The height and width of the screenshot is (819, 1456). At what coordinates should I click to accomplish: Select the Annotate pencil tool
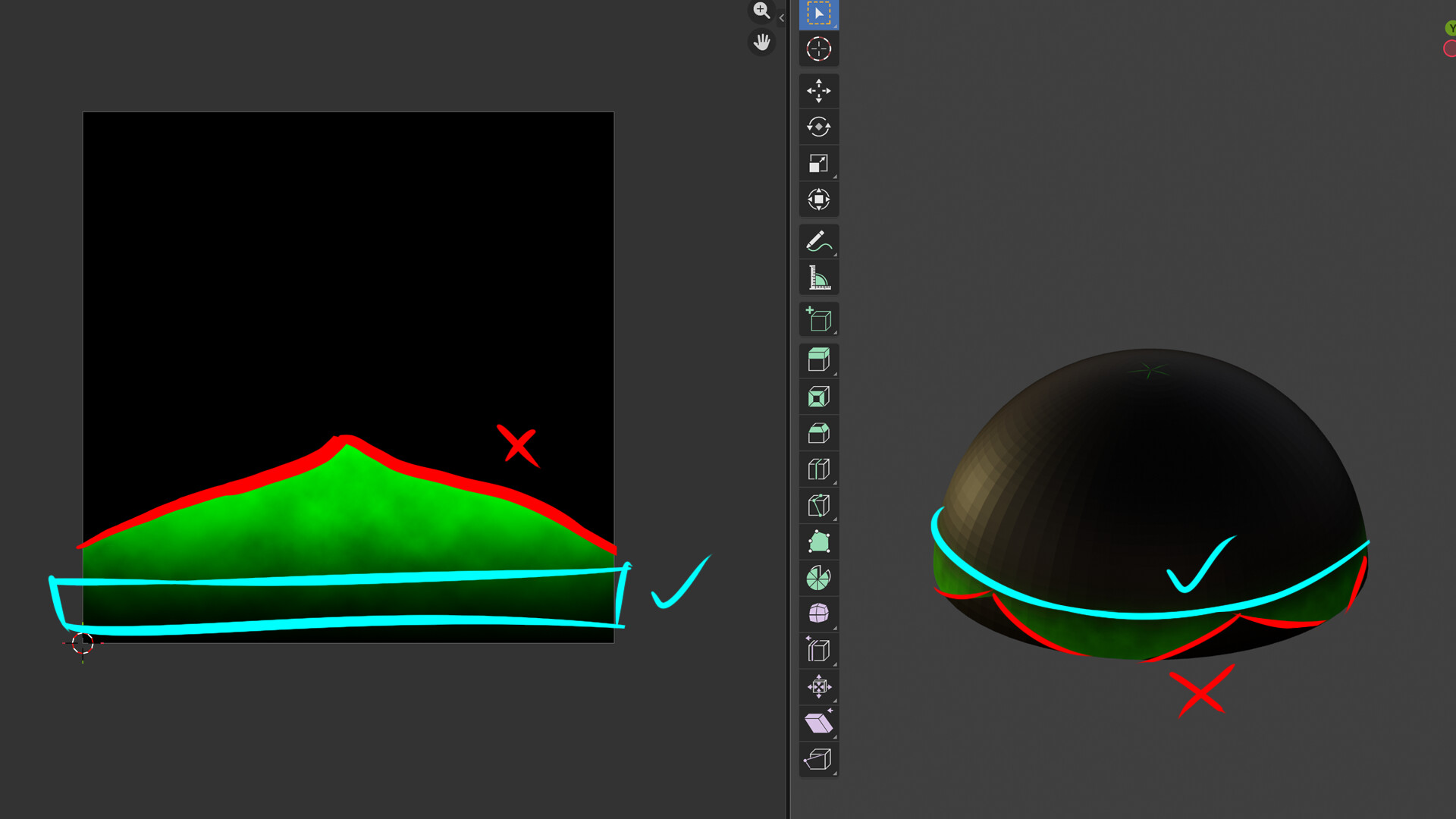point(818,242)
